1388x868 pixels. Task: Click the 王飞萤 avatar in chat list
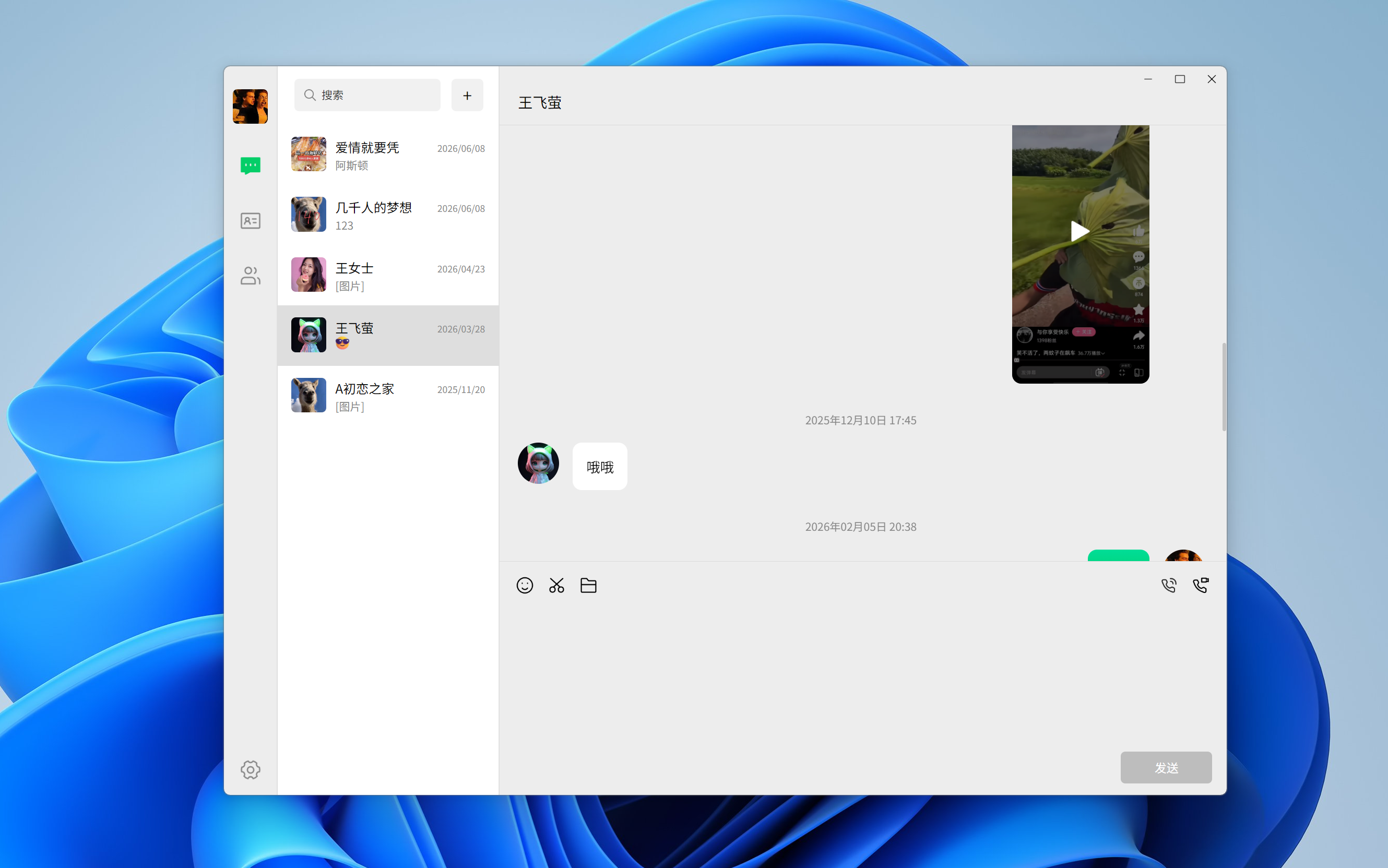(309, 335)
